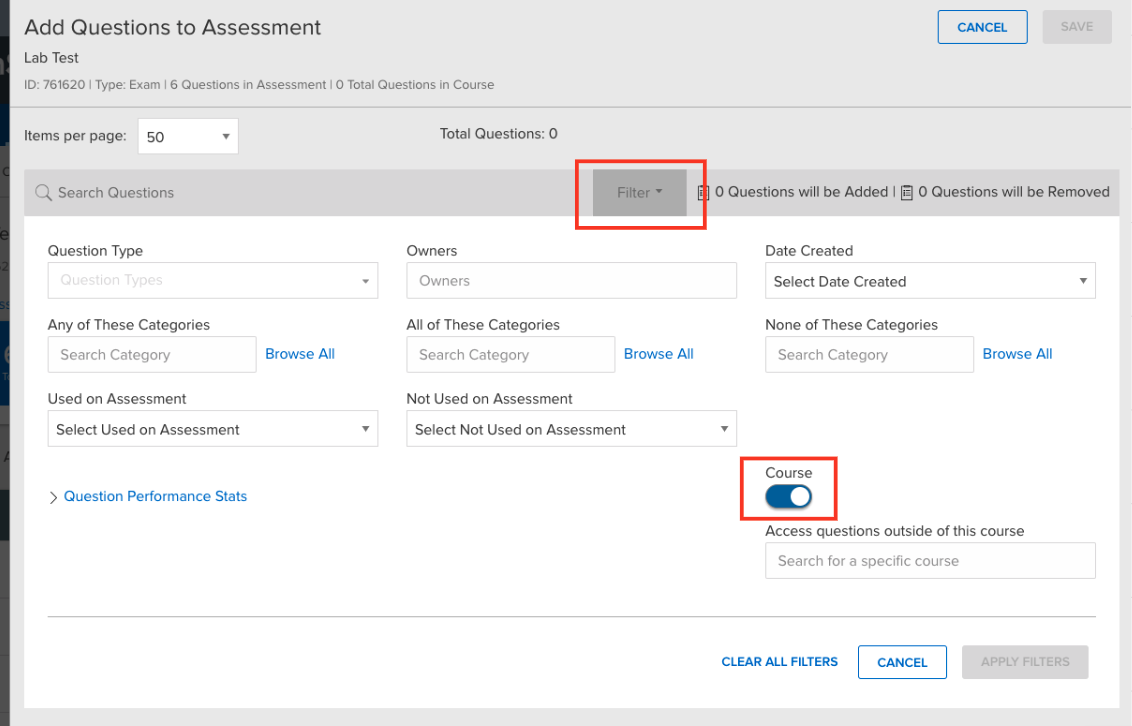The width and height of the screenshot is (1132, 726).
Task: Click the SAVE button
Action: click(1077, 27)
